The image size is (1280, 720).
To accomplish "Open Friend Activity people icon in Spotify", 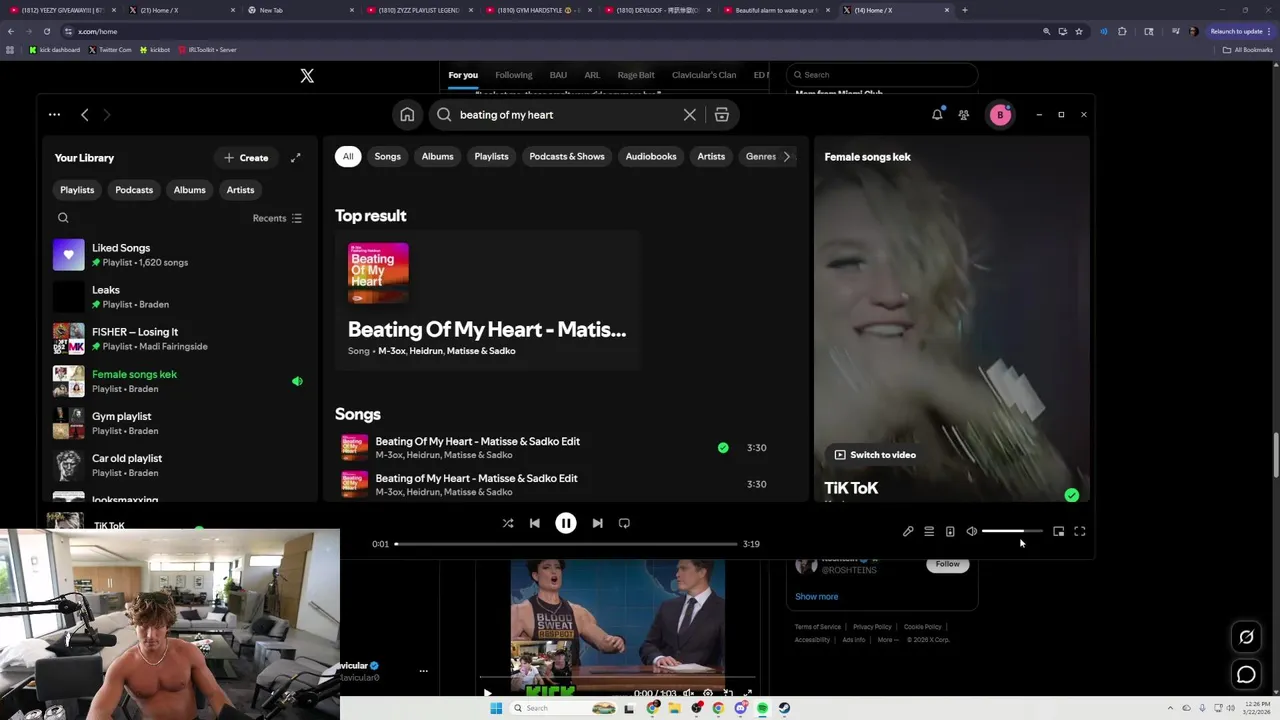I will [x=964, y=115].
